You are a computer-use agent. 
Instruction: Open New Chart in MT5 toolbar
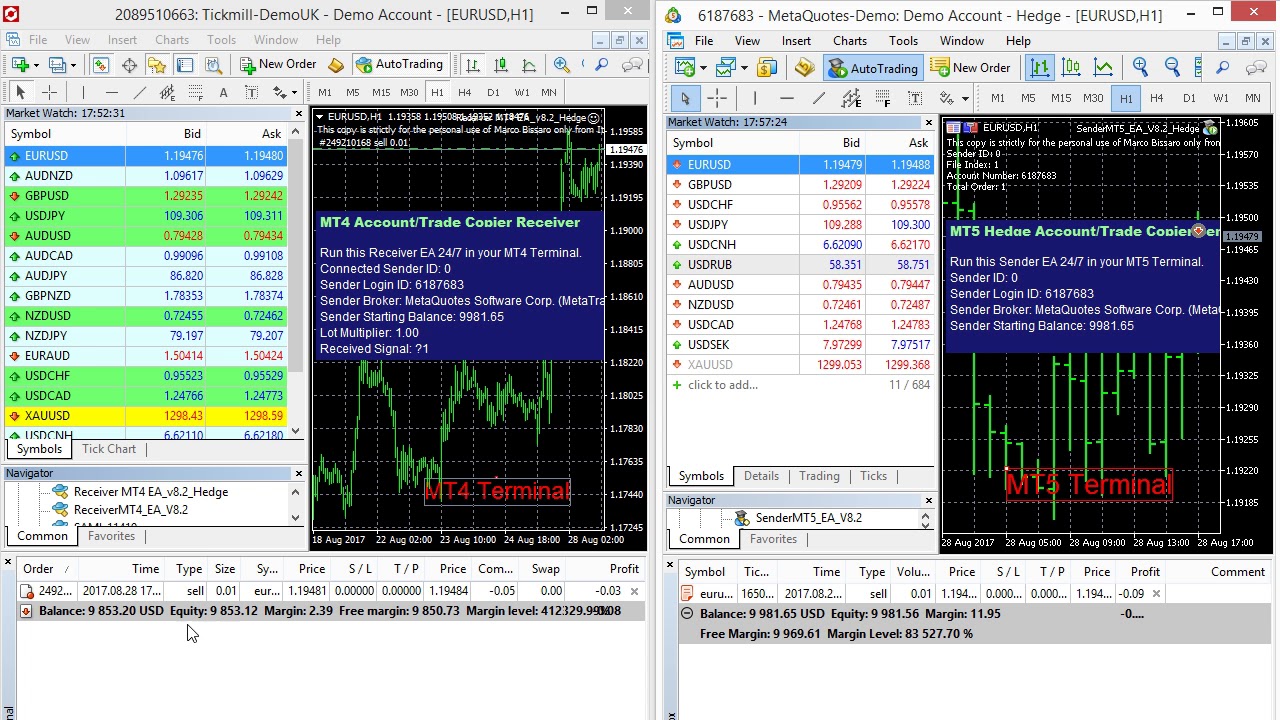coord(684,67)
